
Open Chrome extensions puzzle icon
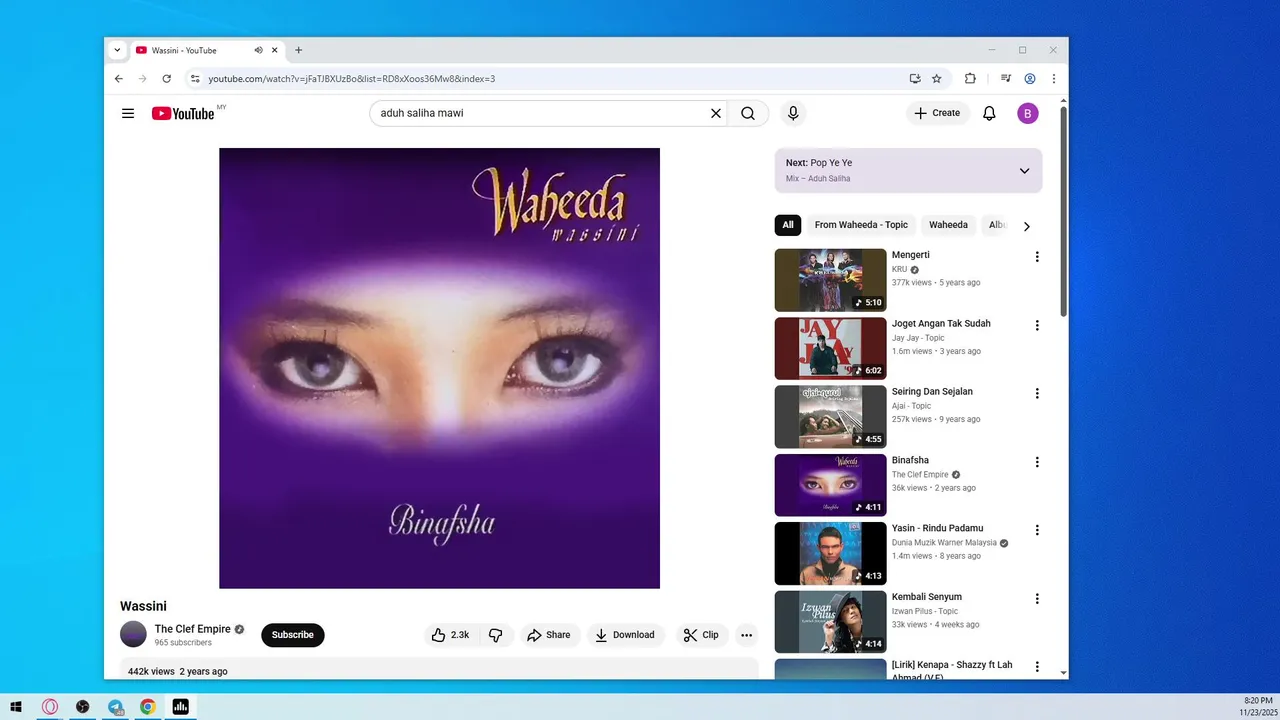[x=970, y=78]
